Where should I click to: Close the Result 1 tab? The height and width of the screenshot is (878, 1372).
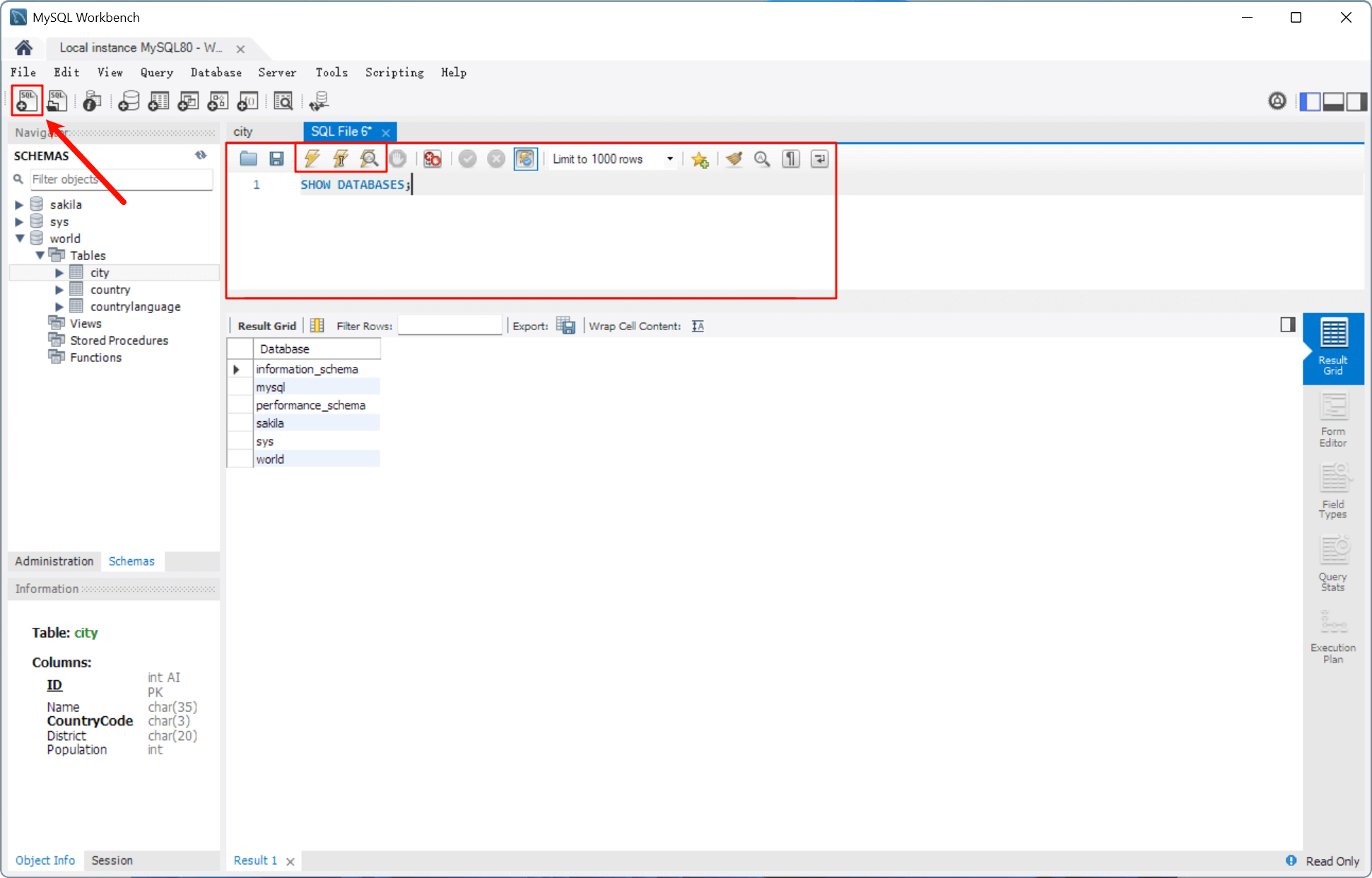290,861
